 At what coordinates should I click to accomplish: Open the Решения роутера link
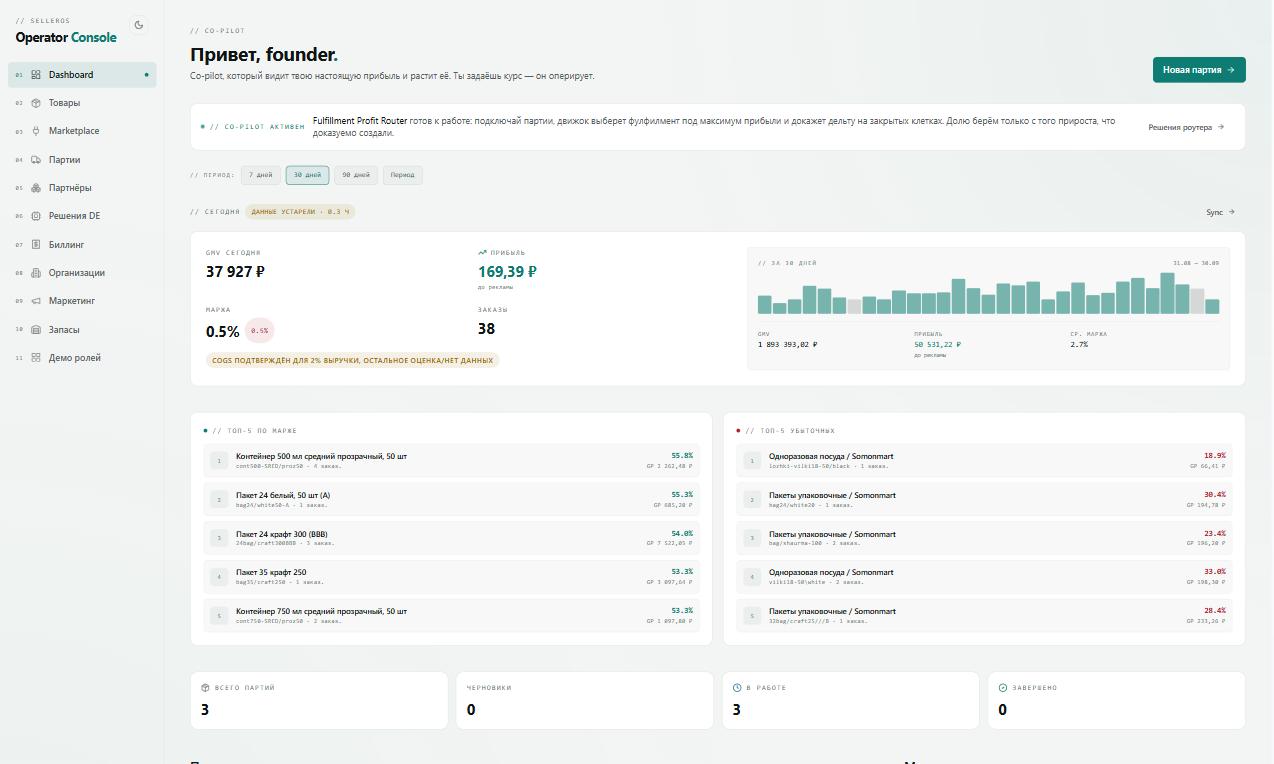1186,127
